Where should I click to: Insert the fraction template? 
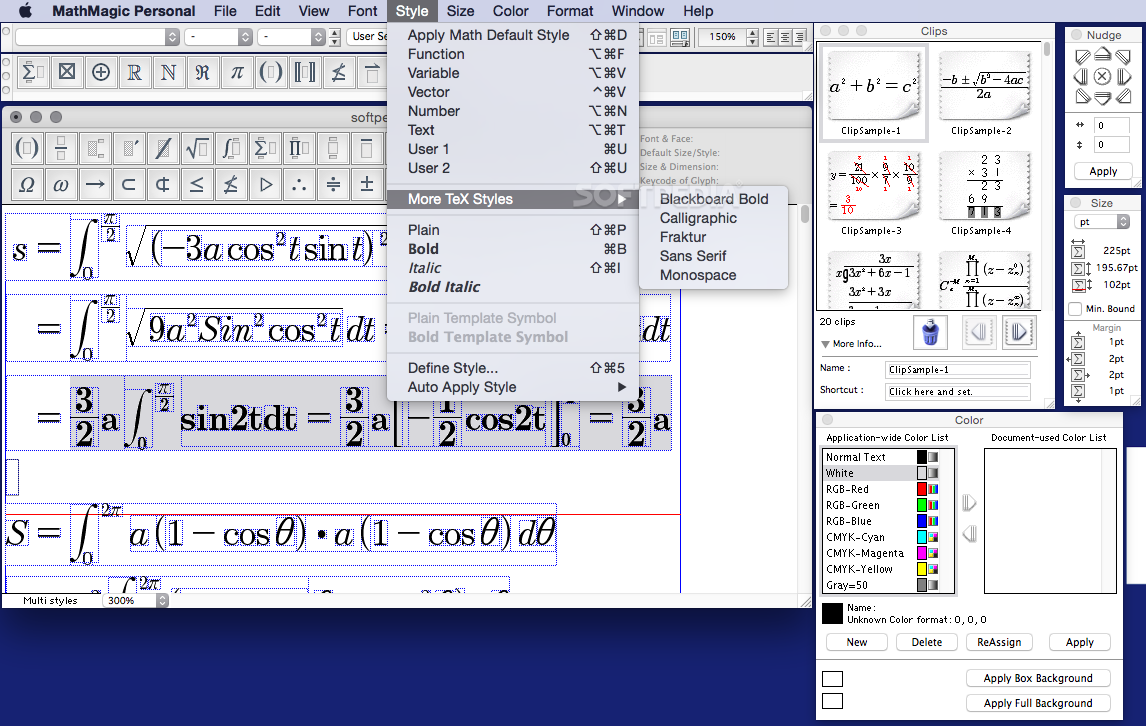click(x=61, y=148)
